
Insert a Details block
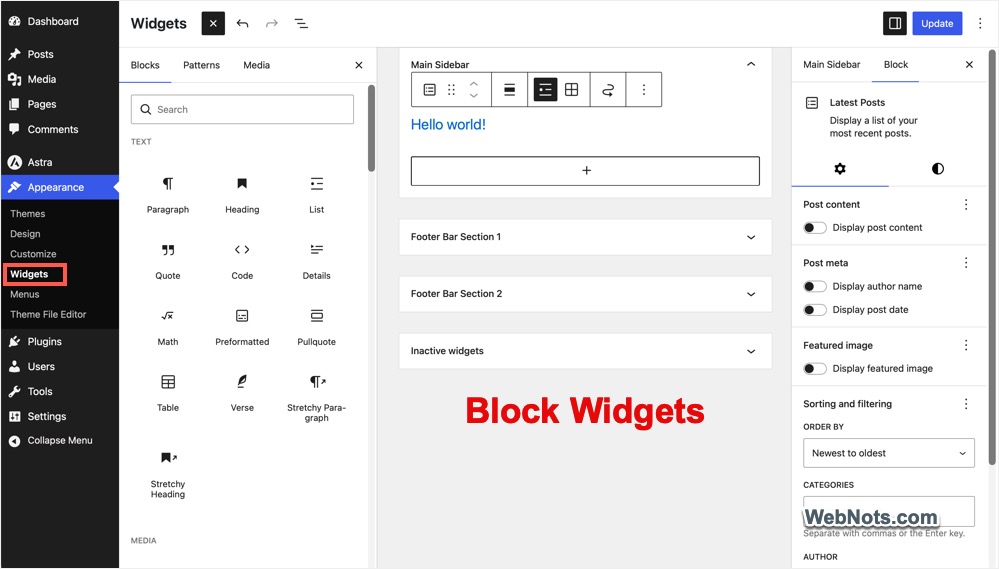tap(317, 261)
